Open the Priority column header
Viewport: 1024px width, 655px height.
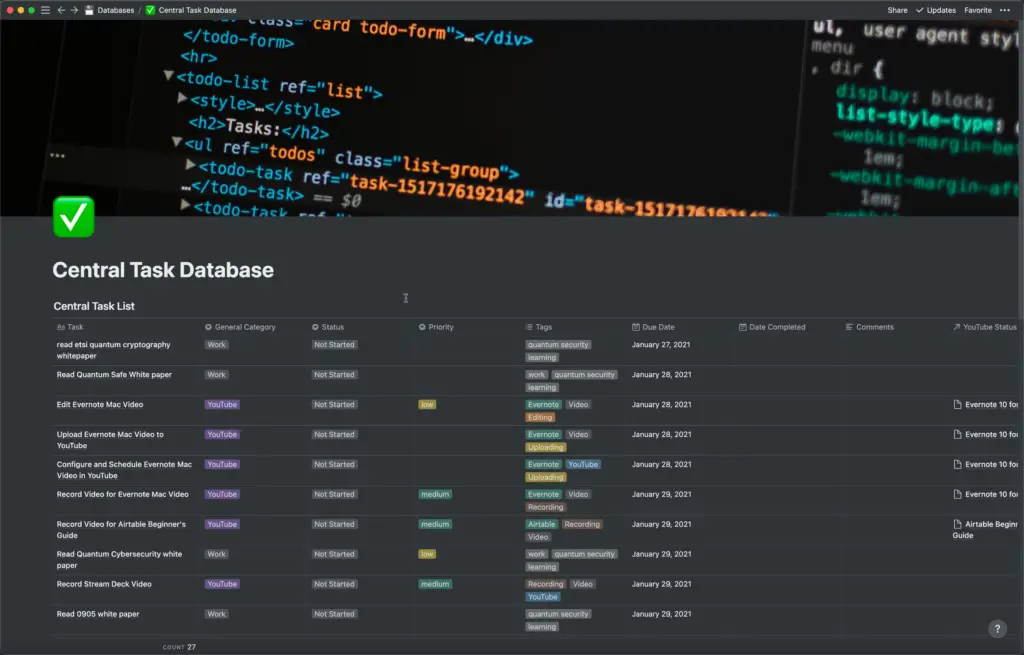click(x=436, y=327)
